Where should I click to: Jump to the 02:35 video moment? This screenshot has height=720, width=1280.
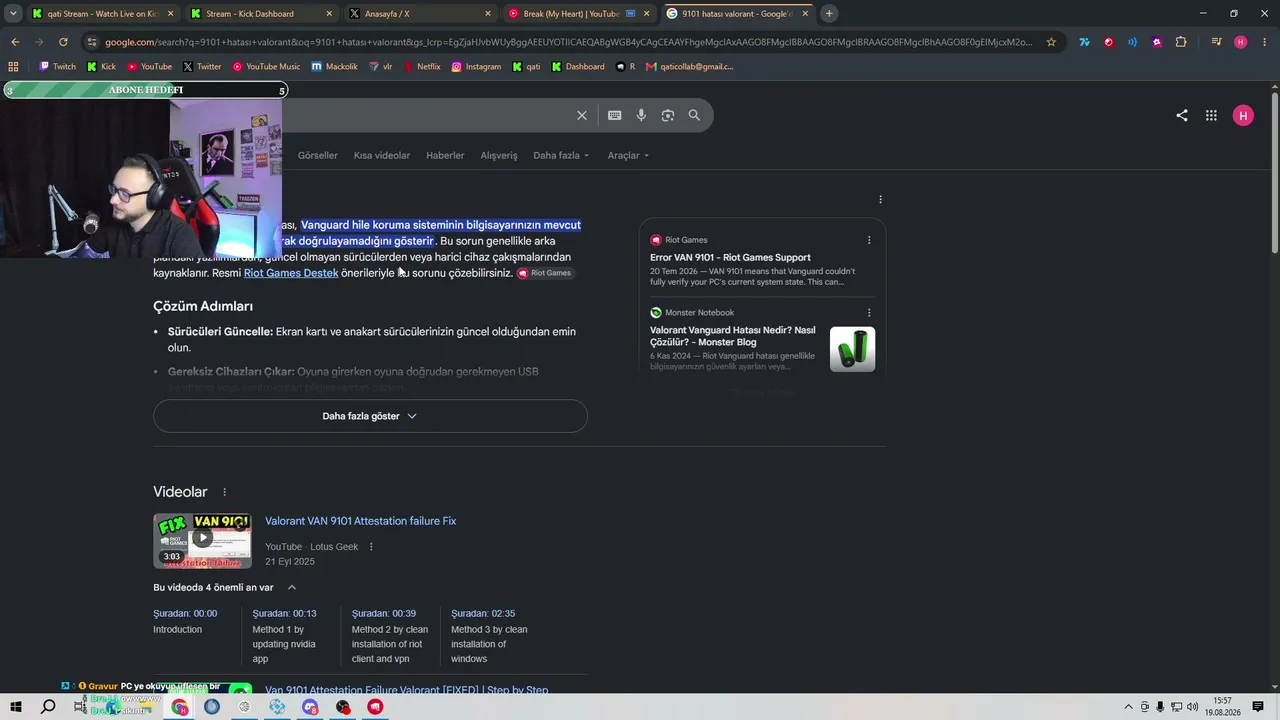(x=483, y=614)
